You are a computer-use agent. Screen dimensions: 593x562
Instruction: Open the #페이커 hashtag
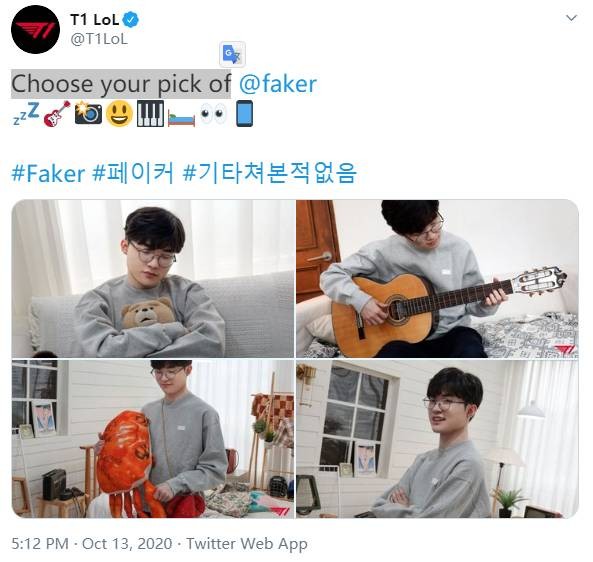[x=133, y=173]
